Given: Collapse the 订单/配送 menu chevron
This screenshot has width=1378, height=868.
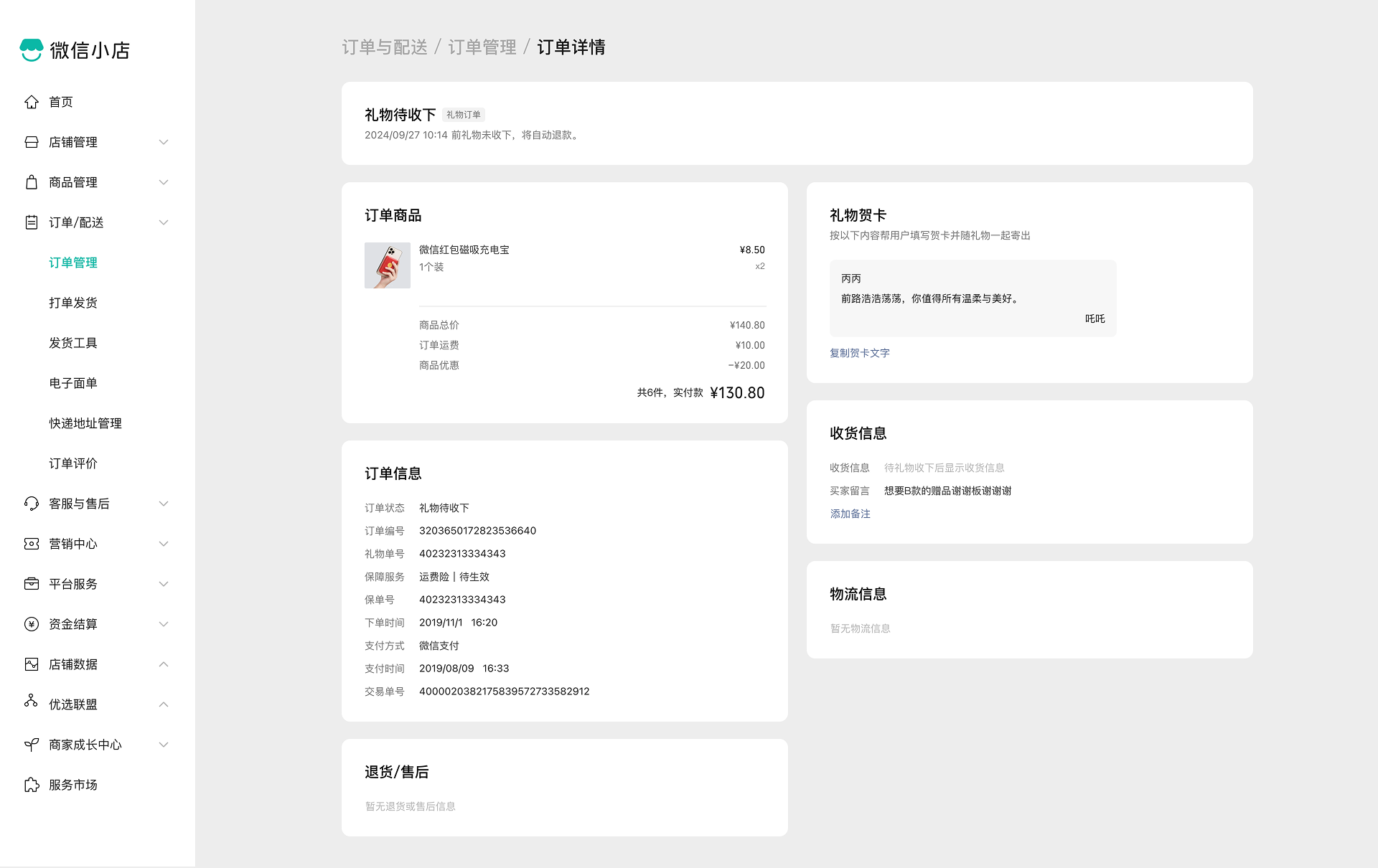Looking at the screenshot, I should [x=164, y=222].
